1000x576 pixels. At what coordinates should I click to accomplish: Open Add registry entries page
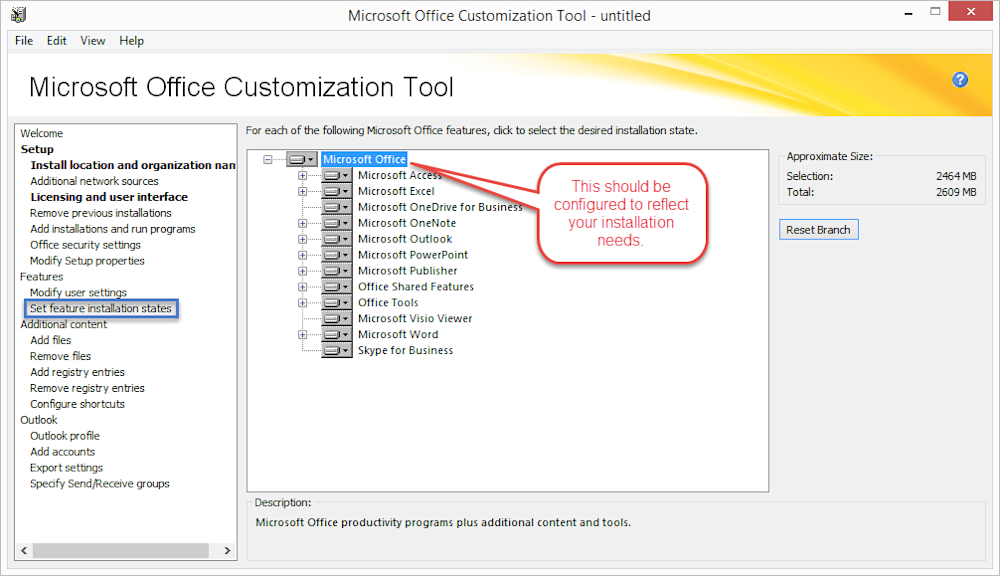77,373
